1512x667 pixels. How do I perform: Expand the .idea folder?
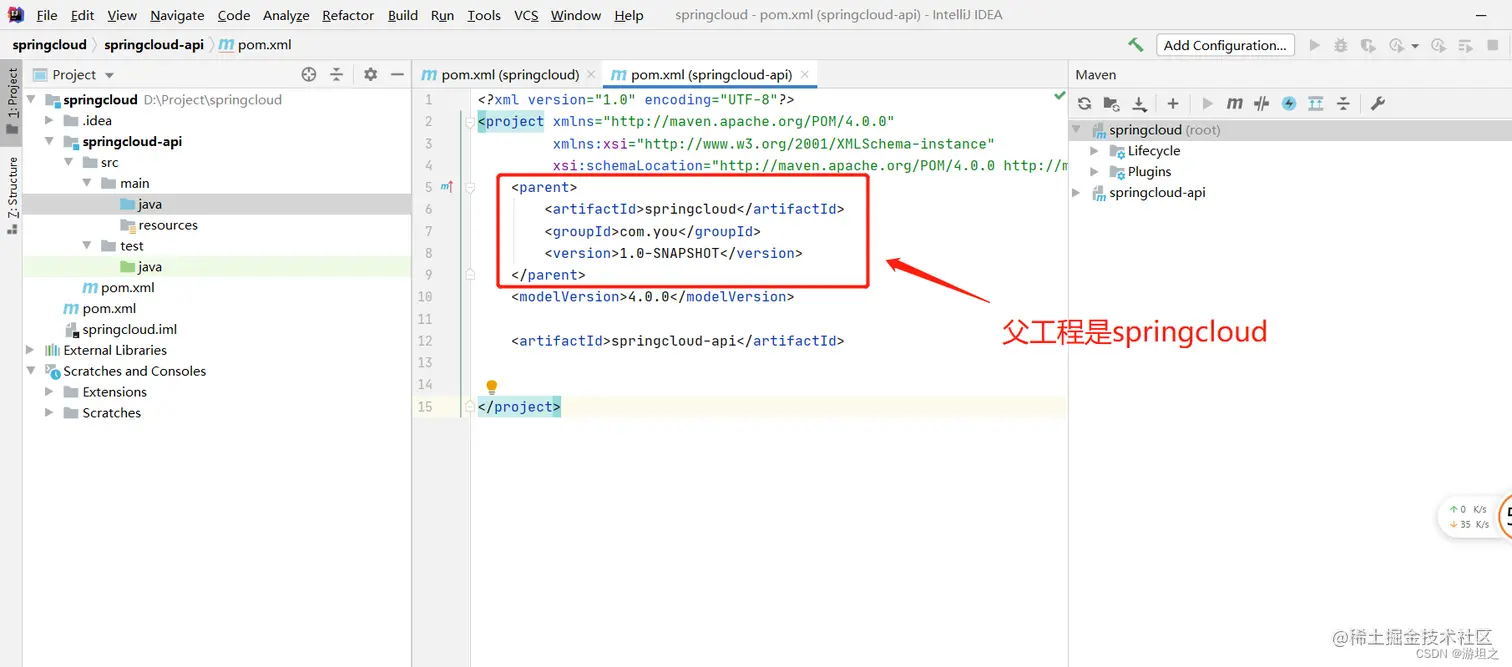tap(49, 121)
